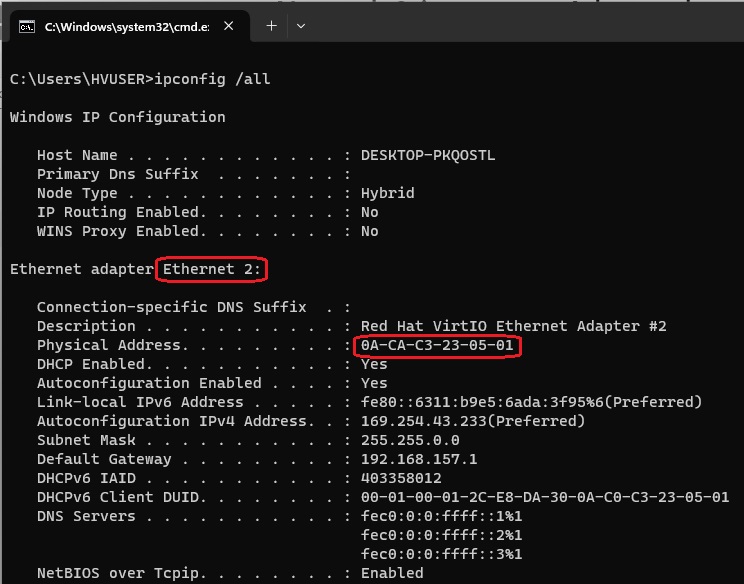Click DNS server fec0:0:0:ffff::3%1

pyautogui.click(x=442, y=554)
